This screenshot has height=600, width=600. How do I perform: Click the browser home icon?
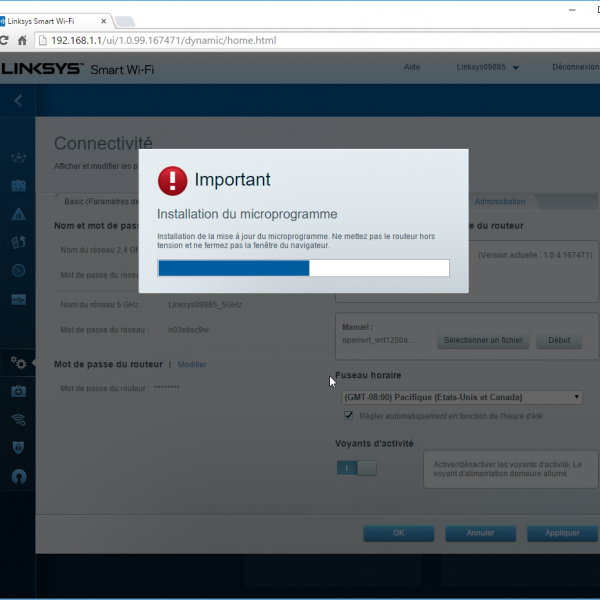tap(21, 41)
